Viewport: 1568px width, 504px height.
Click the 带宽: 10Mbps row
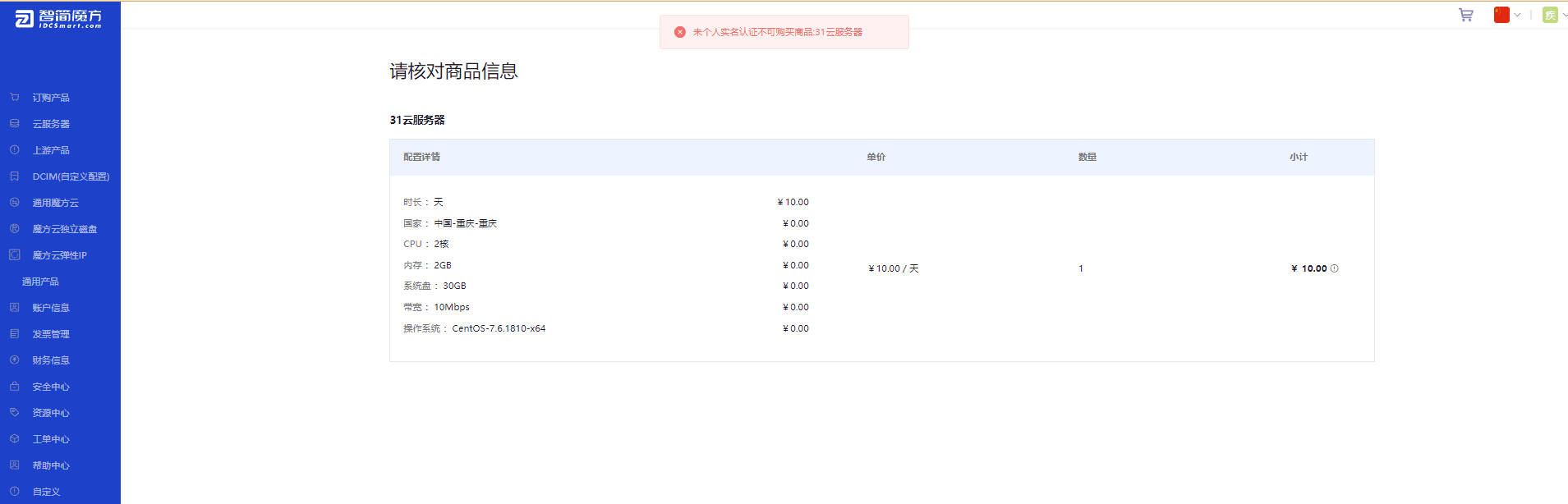[606, 307]
